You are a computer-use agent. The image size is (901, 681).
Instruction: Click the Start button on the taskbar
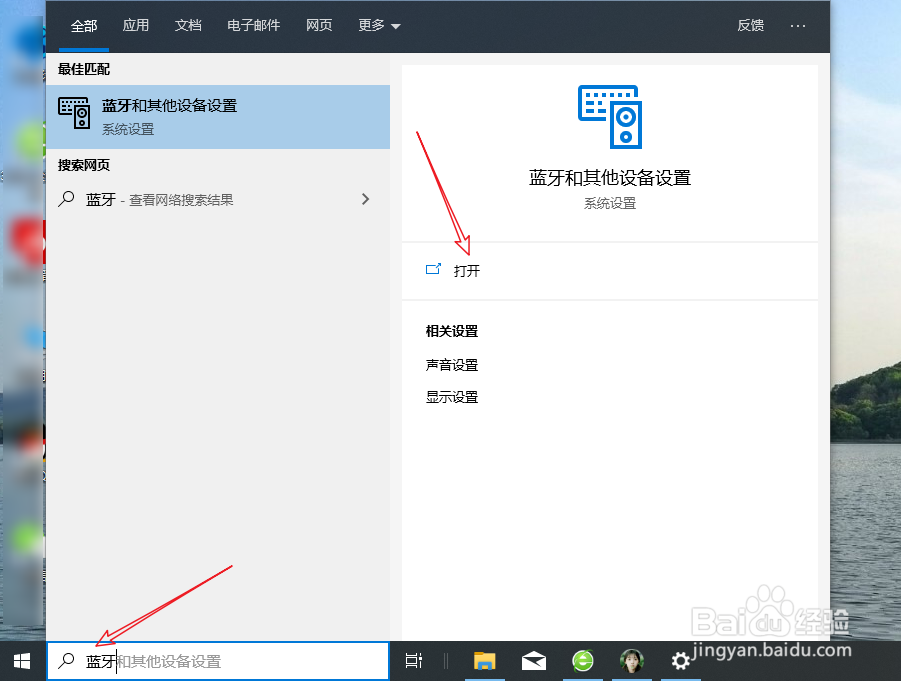tap(20, 661)
